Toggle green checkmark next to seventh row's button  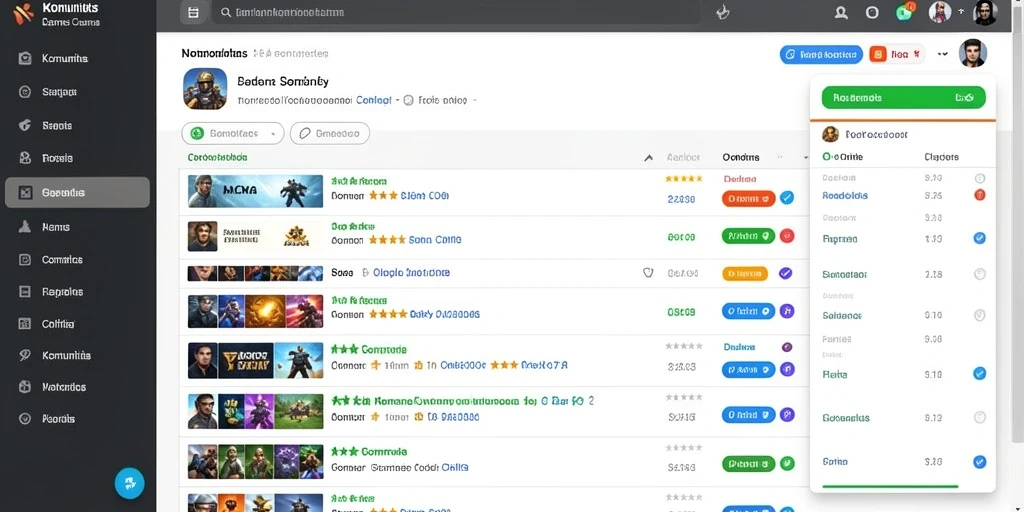[x=787, y=464]
